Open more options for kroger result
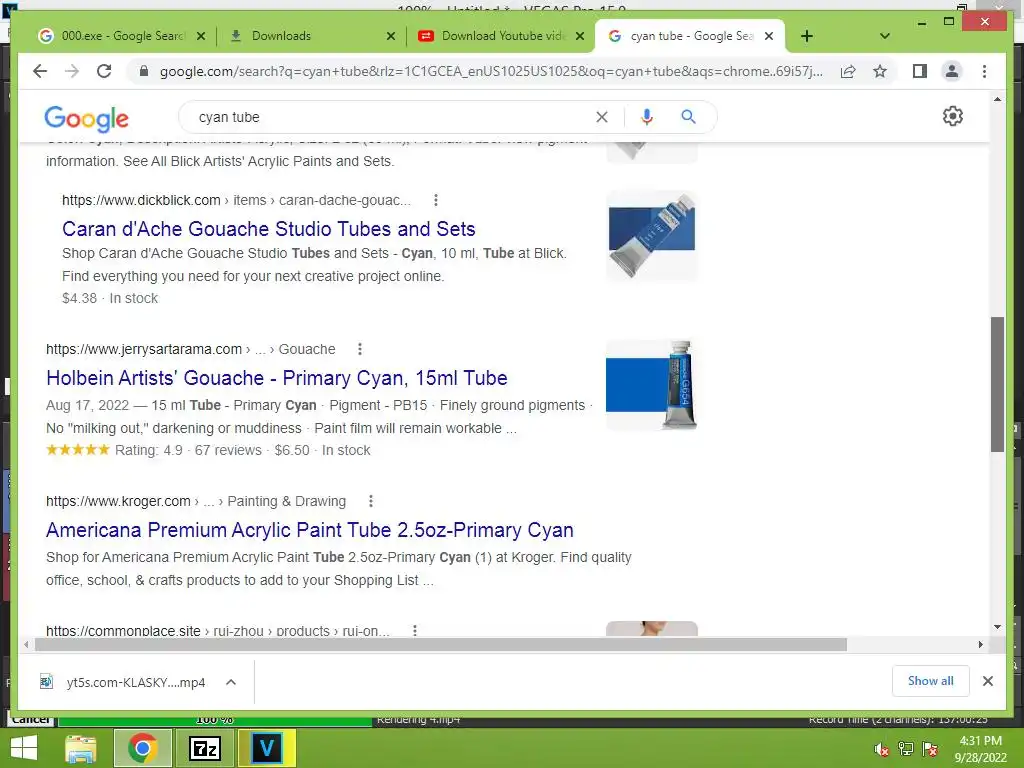 tap(371, 501)
